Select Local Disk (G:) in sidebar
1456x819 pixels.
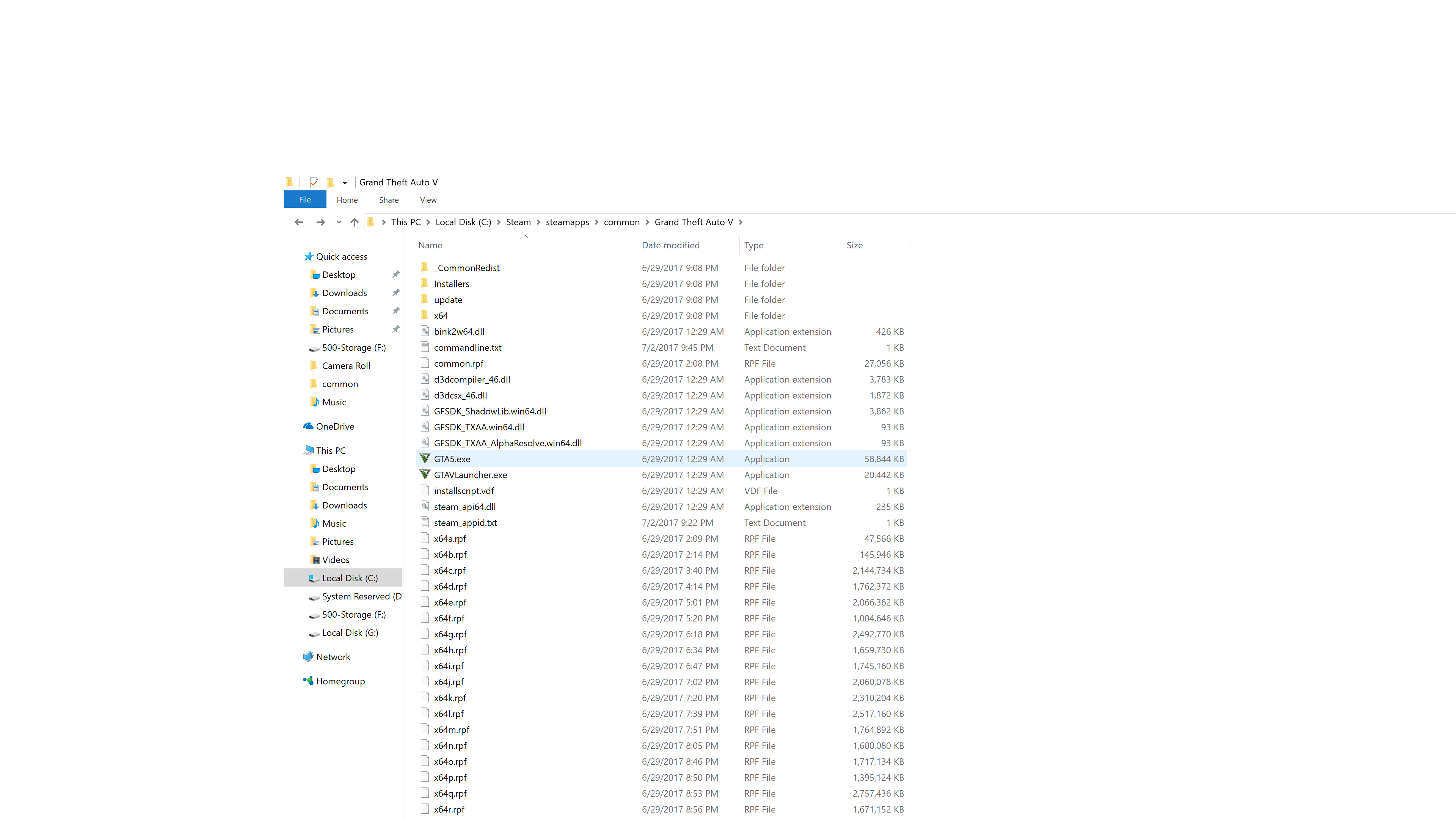350,633
